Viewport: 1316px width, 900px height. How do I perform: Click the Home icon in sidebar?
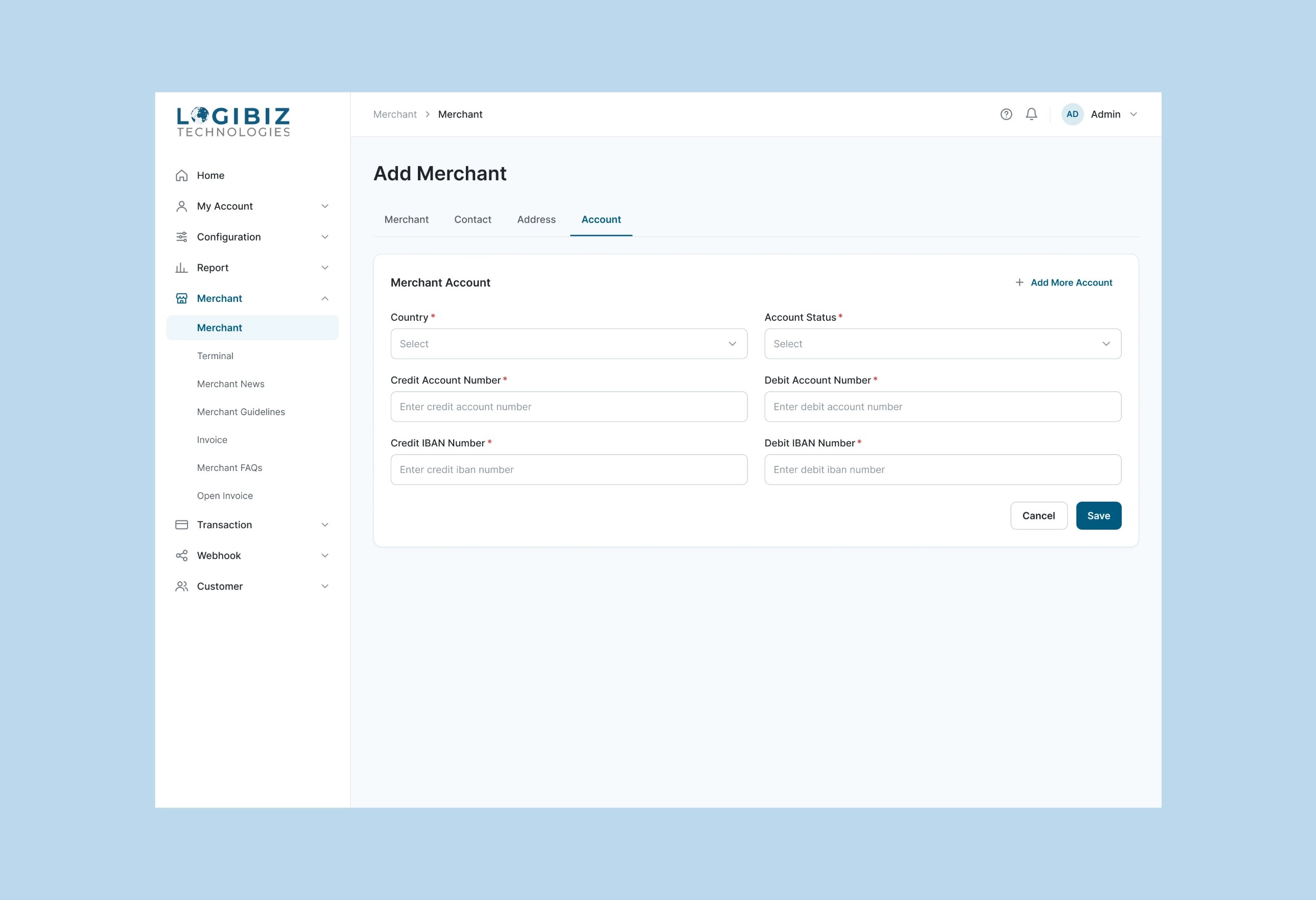[x=181, y=176]
